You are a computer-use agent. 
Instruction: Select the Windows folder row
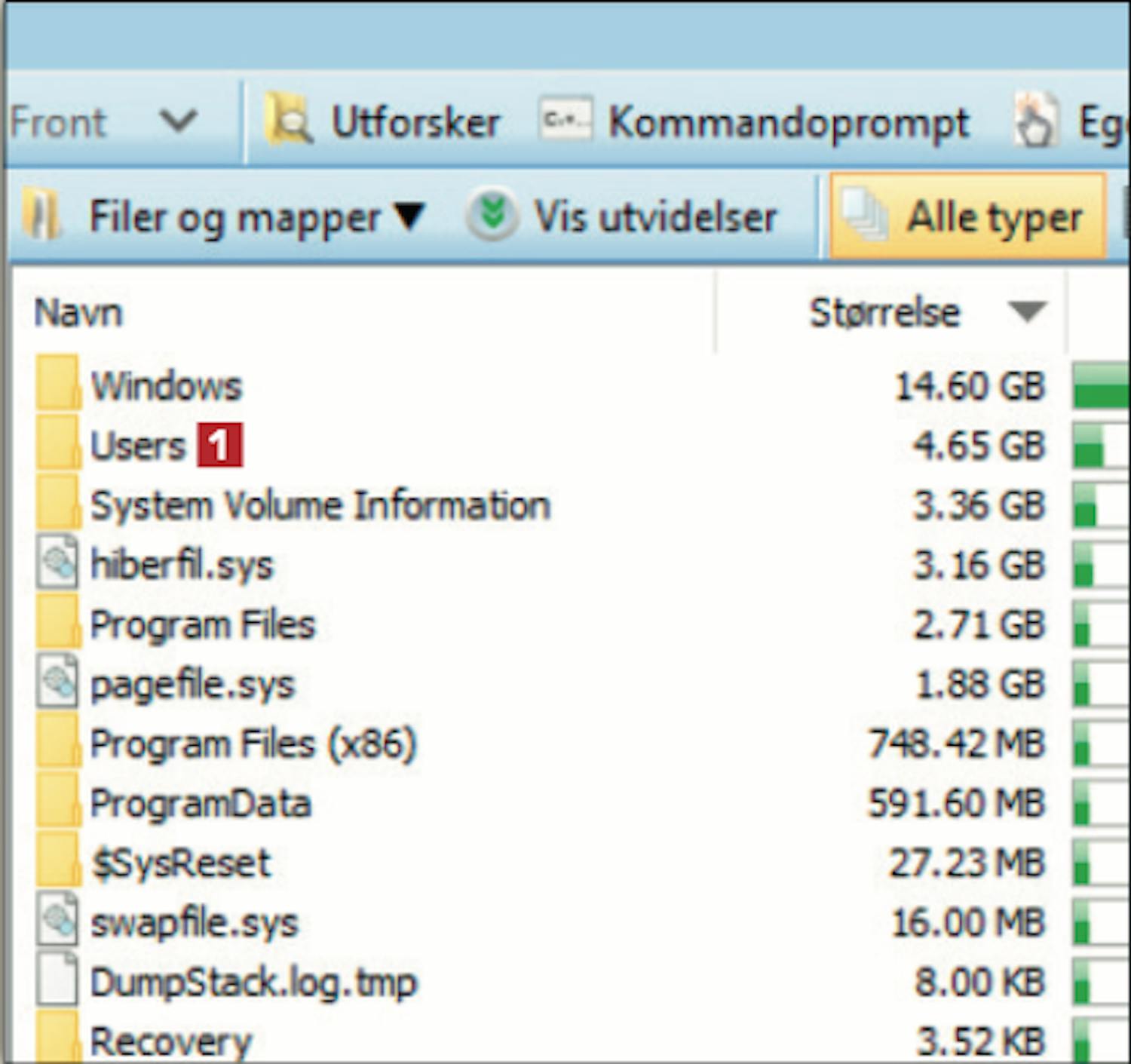click(166, 386)
